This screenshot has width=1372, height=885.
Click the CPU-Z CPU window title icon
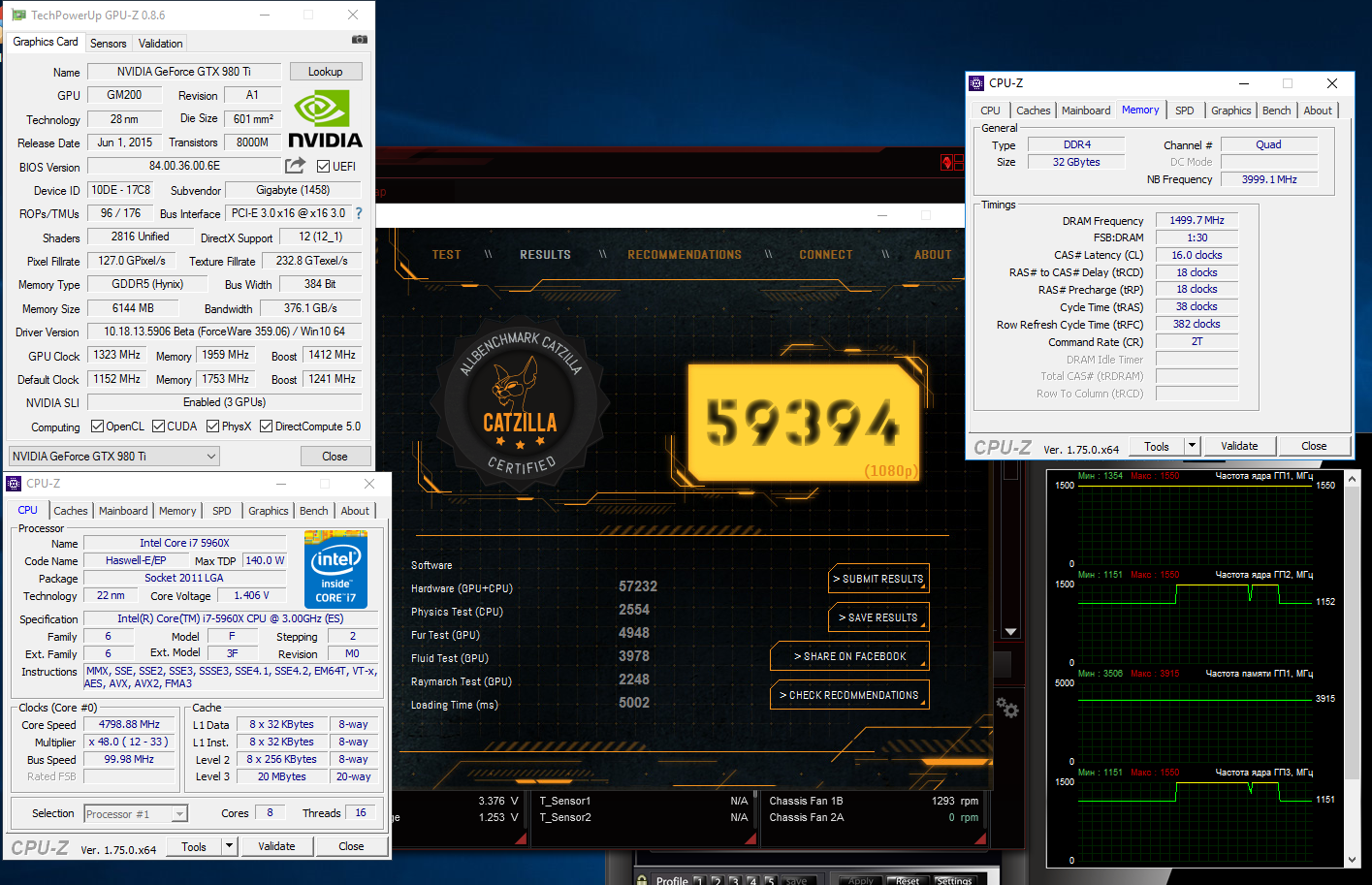14,484
